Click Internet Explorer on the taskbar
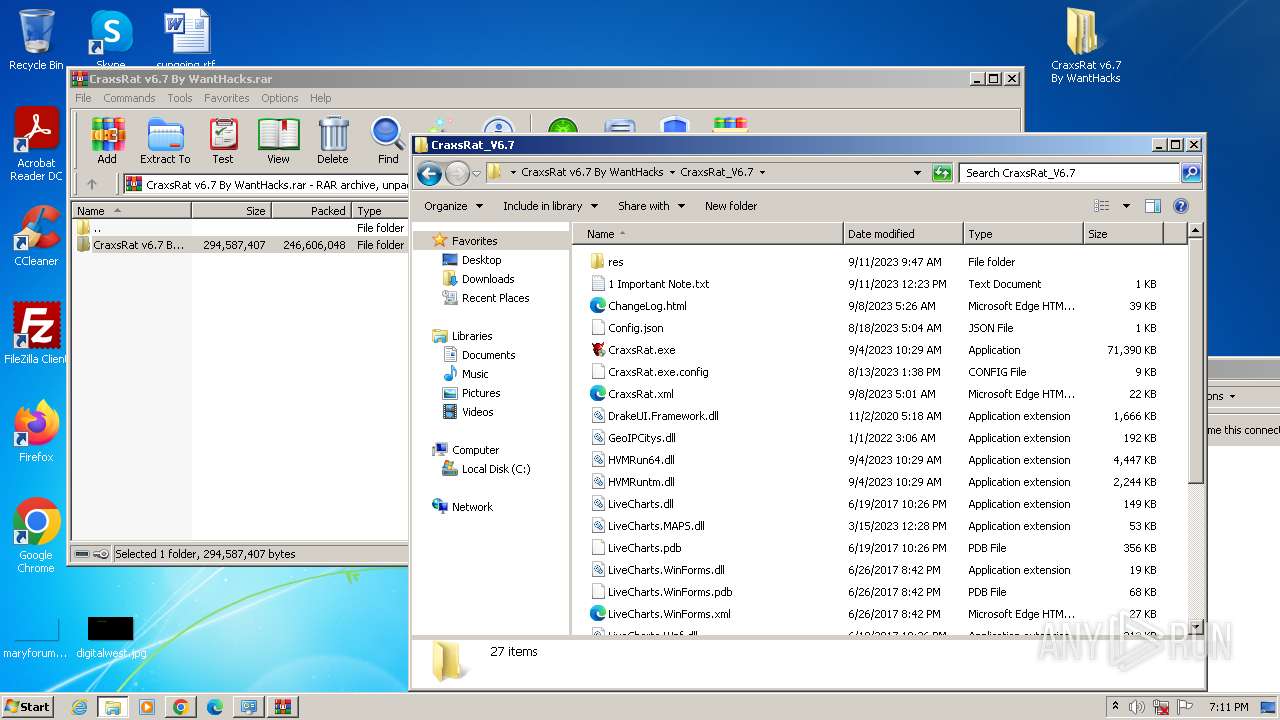Viewport: 1280px width, 720px height. tap(79, 707)
